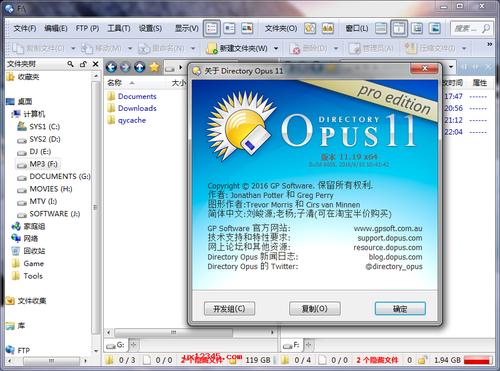Open the 压缩文件(I) dropdown arrow
This screenshot has width=500, height=371.
[x=464, y=49]
